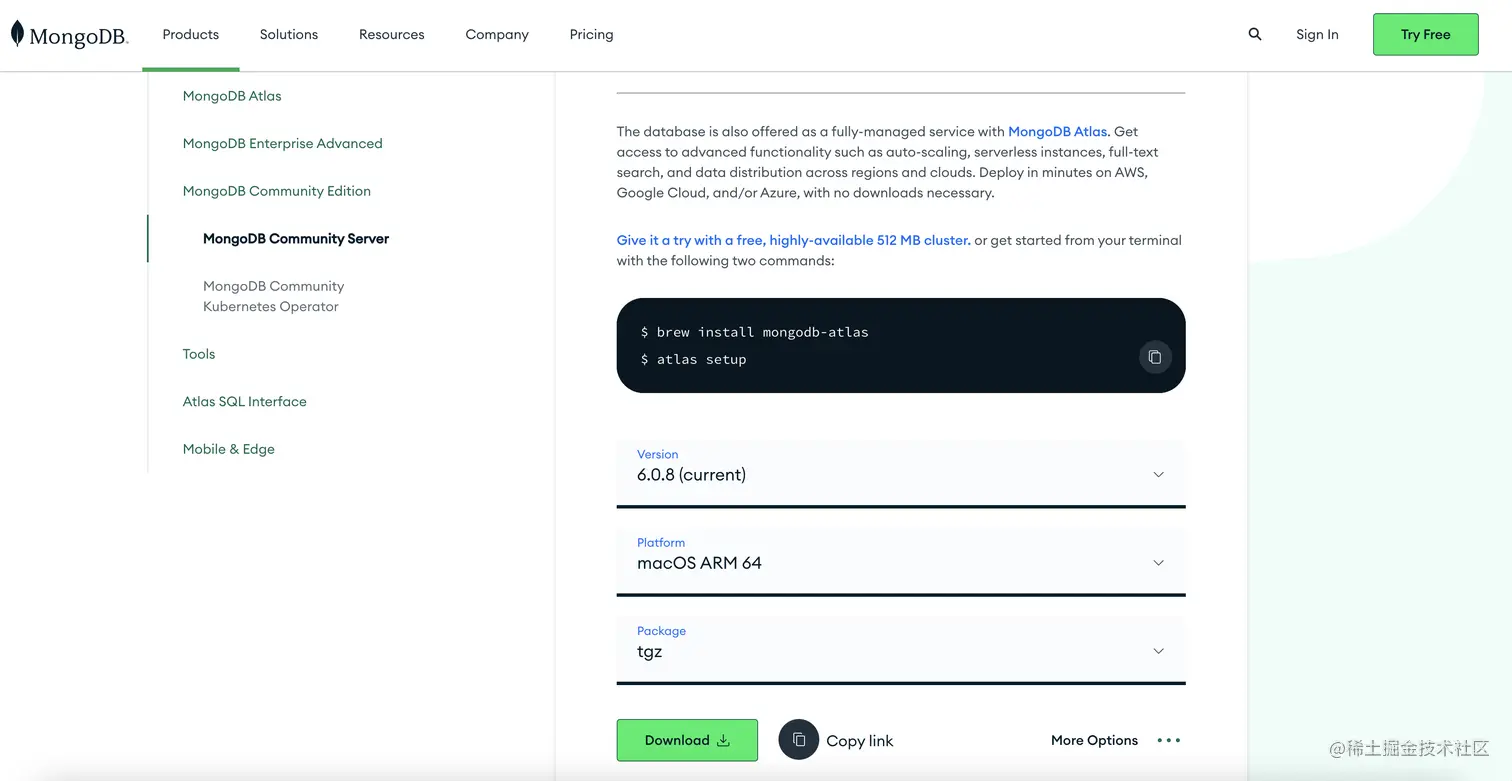Open the Products menu
Screen dimensions: 1512x781
(x=191, y=34)
